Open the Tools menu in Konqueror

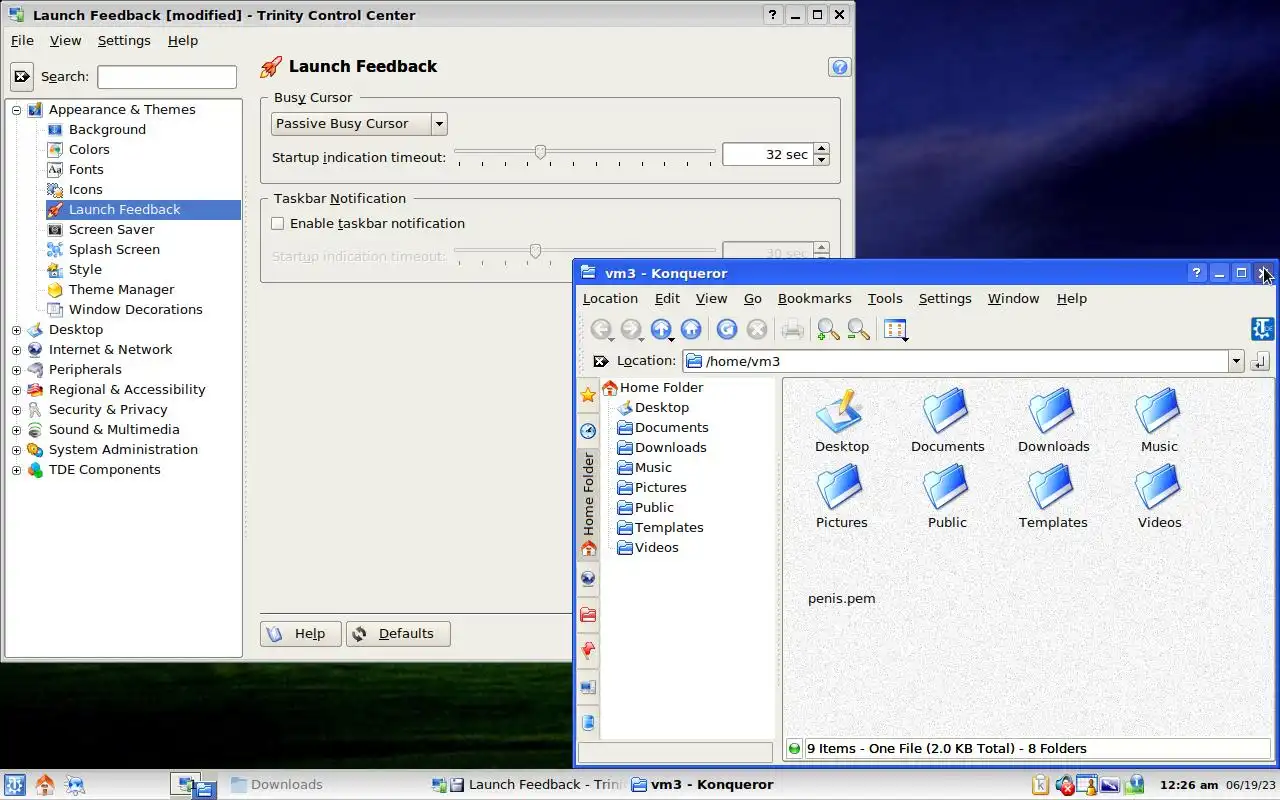885,299
